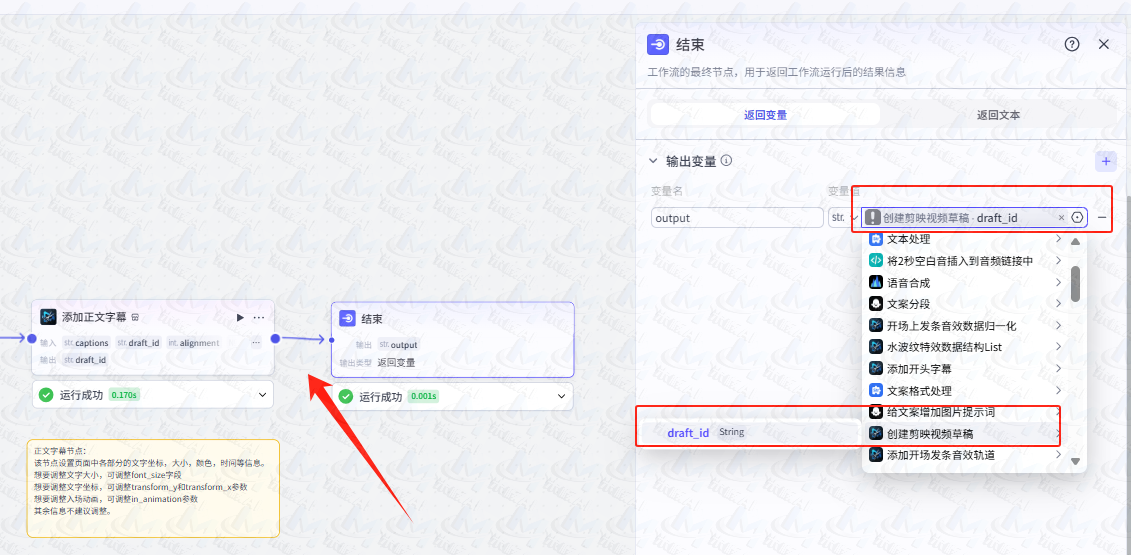Click the 给文案增加图片提示词 icon
The width and height of the screenshot is (1131, 555).
(x=876, y=412)
